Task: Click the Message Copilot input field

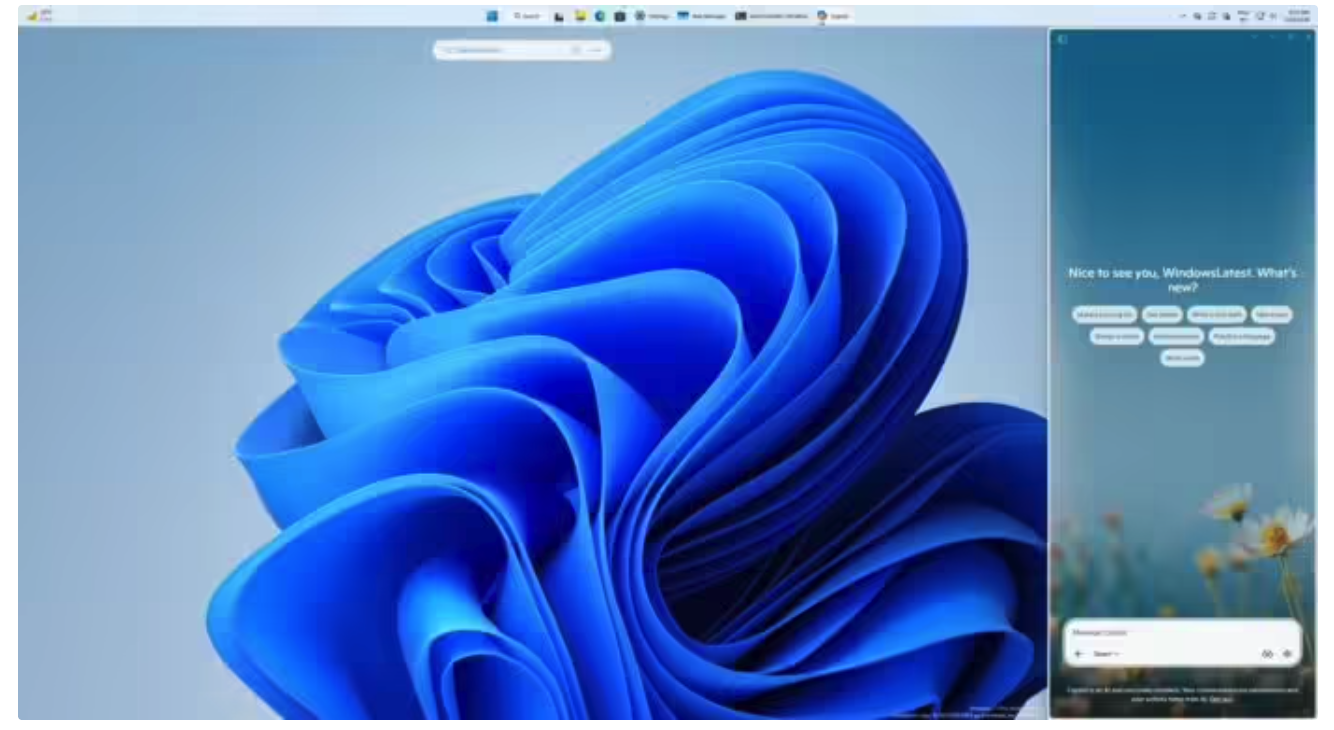Action: click(1182, 632)
